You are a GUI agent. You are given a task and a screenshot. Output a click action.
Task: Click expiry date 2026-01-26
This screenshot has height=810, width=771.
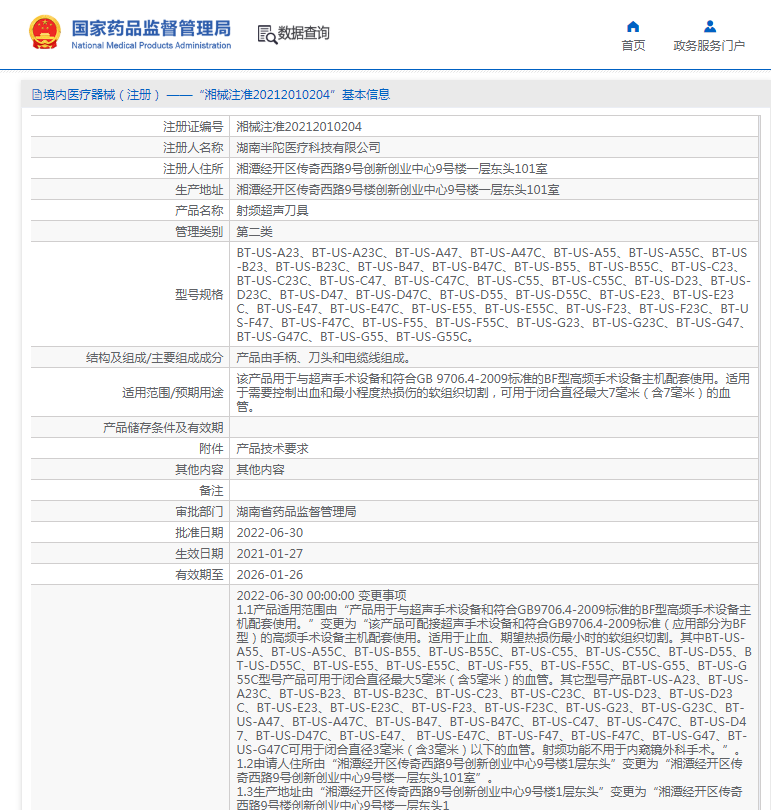point(270,574)
